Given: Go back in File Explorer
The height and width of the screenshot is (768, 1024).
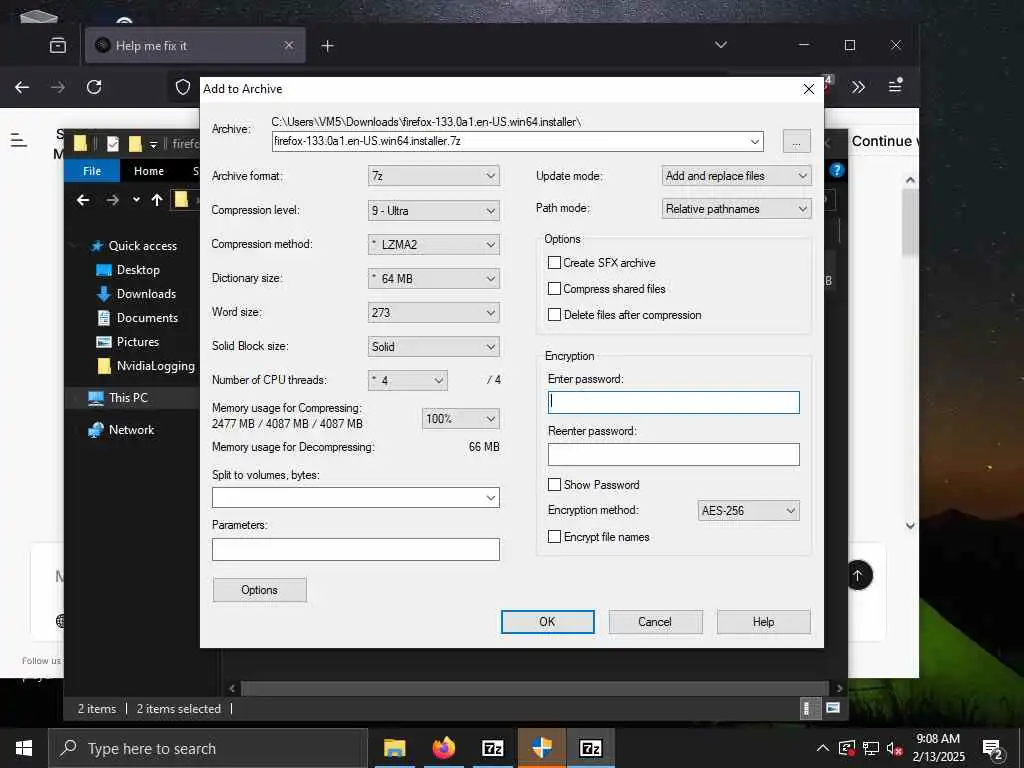Looking at the screenshot, I should 83,200.
